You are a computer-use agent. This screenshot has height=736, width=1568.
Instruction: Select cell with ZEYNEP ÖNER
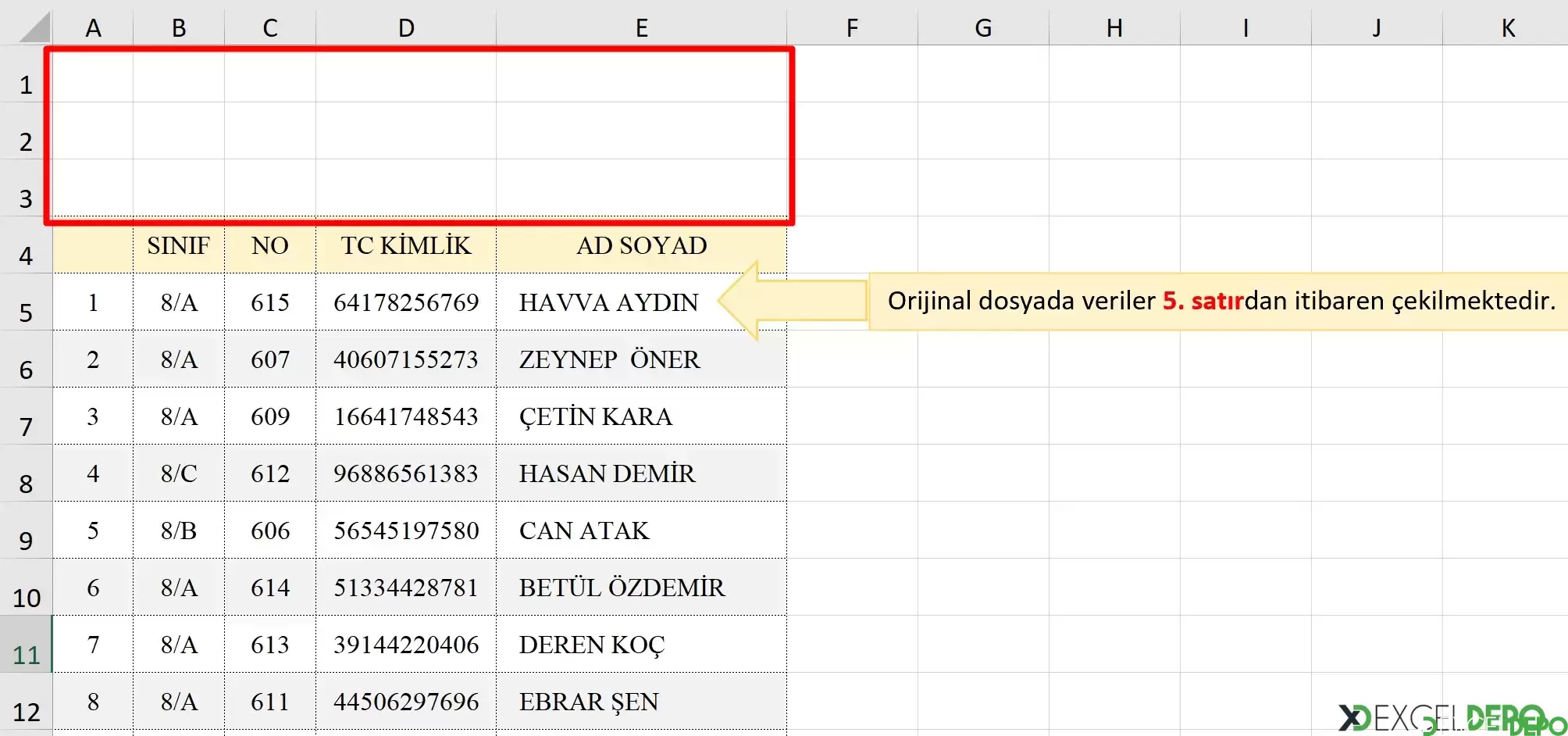click(641, 359)
